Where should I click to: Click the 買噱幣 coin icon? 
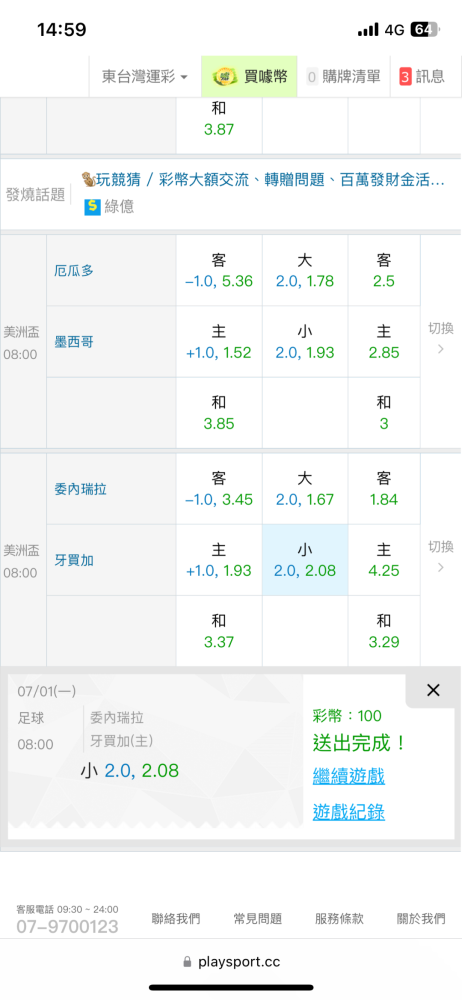point(225,77)
